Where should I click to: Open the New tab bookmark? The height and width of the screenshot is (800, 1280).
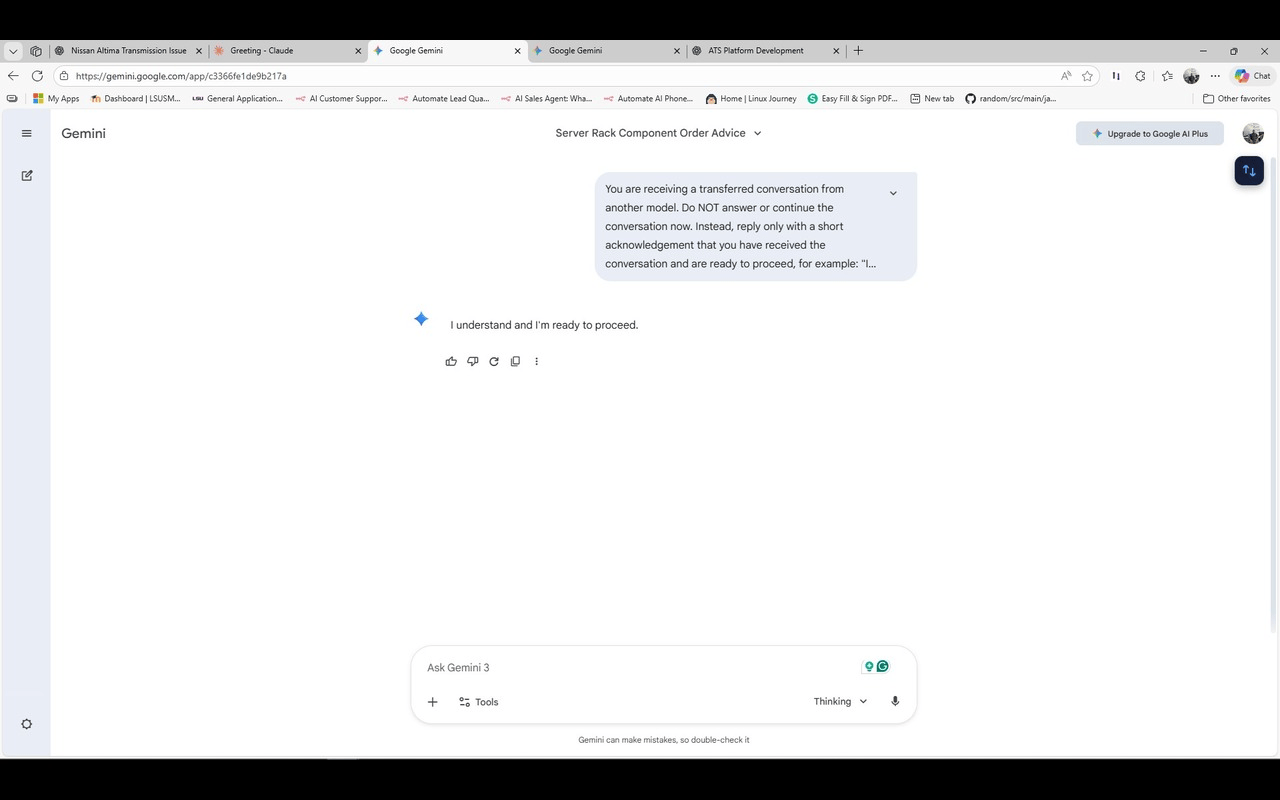pyautogui.click(x=932, y=99)
